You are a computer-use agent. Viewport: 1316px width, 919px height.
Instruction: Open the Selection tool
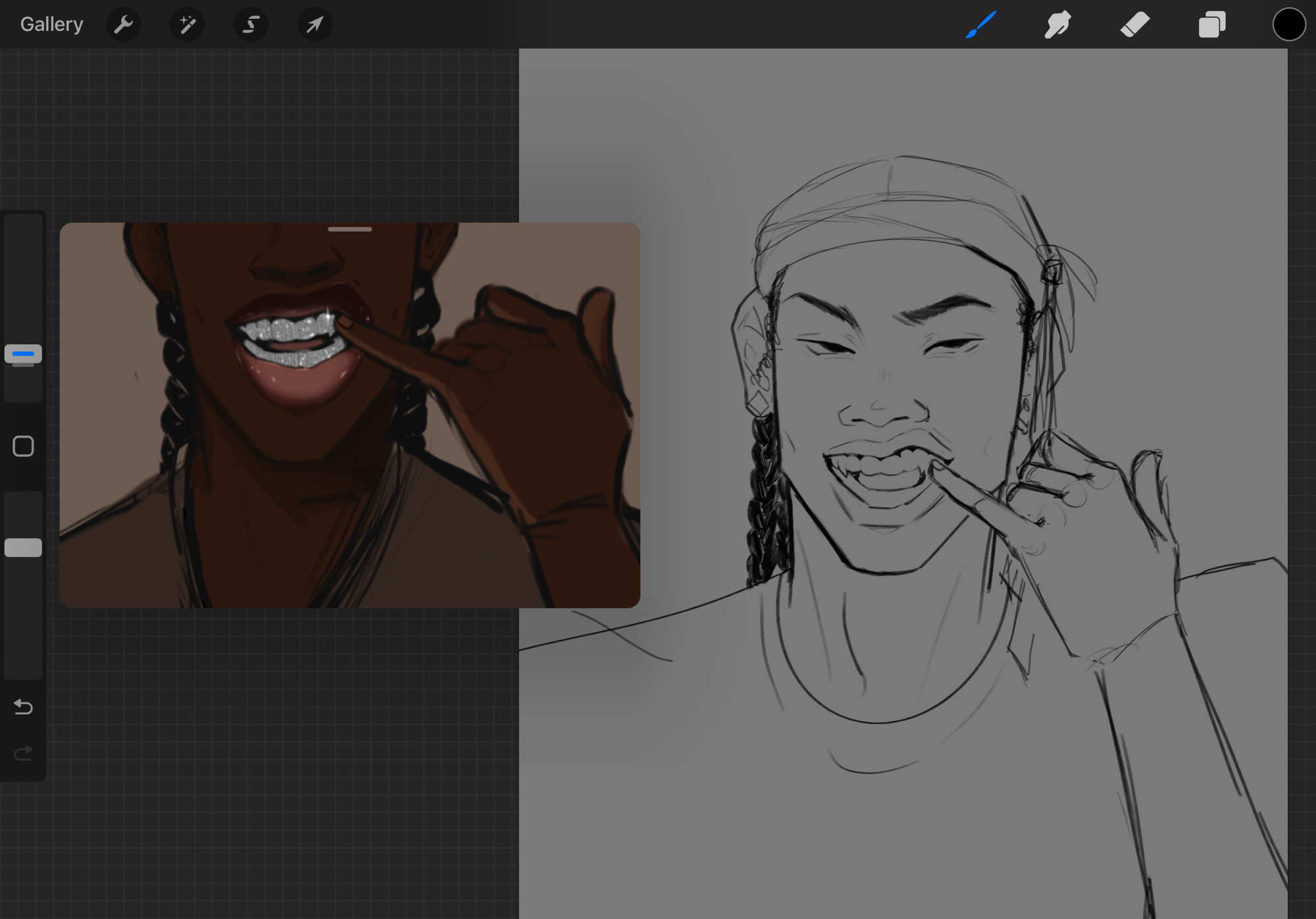tap(251, 24)
